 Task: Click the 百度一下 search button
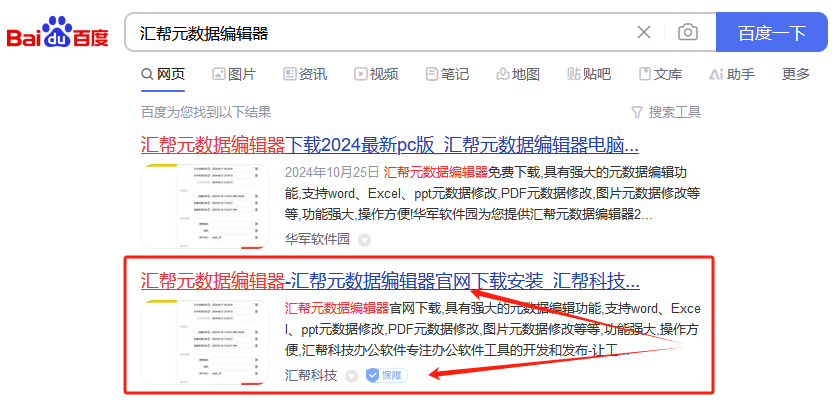[772, 32]
